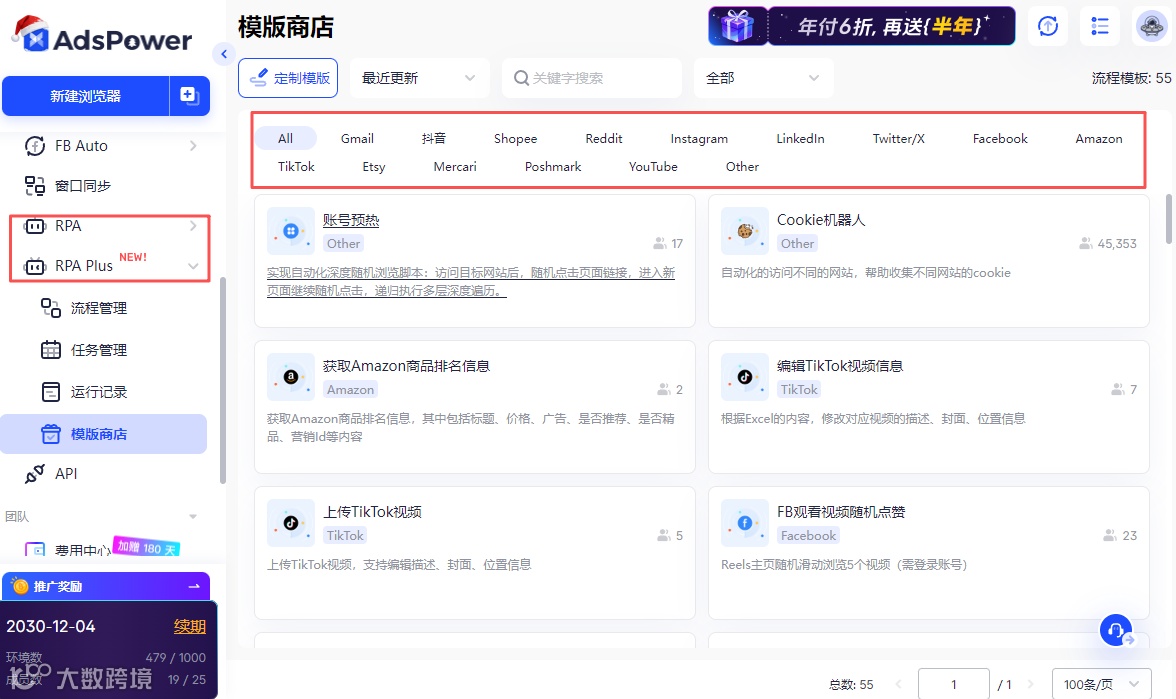Select the Amazon category tab
1176x699 pixels.
1099,138
